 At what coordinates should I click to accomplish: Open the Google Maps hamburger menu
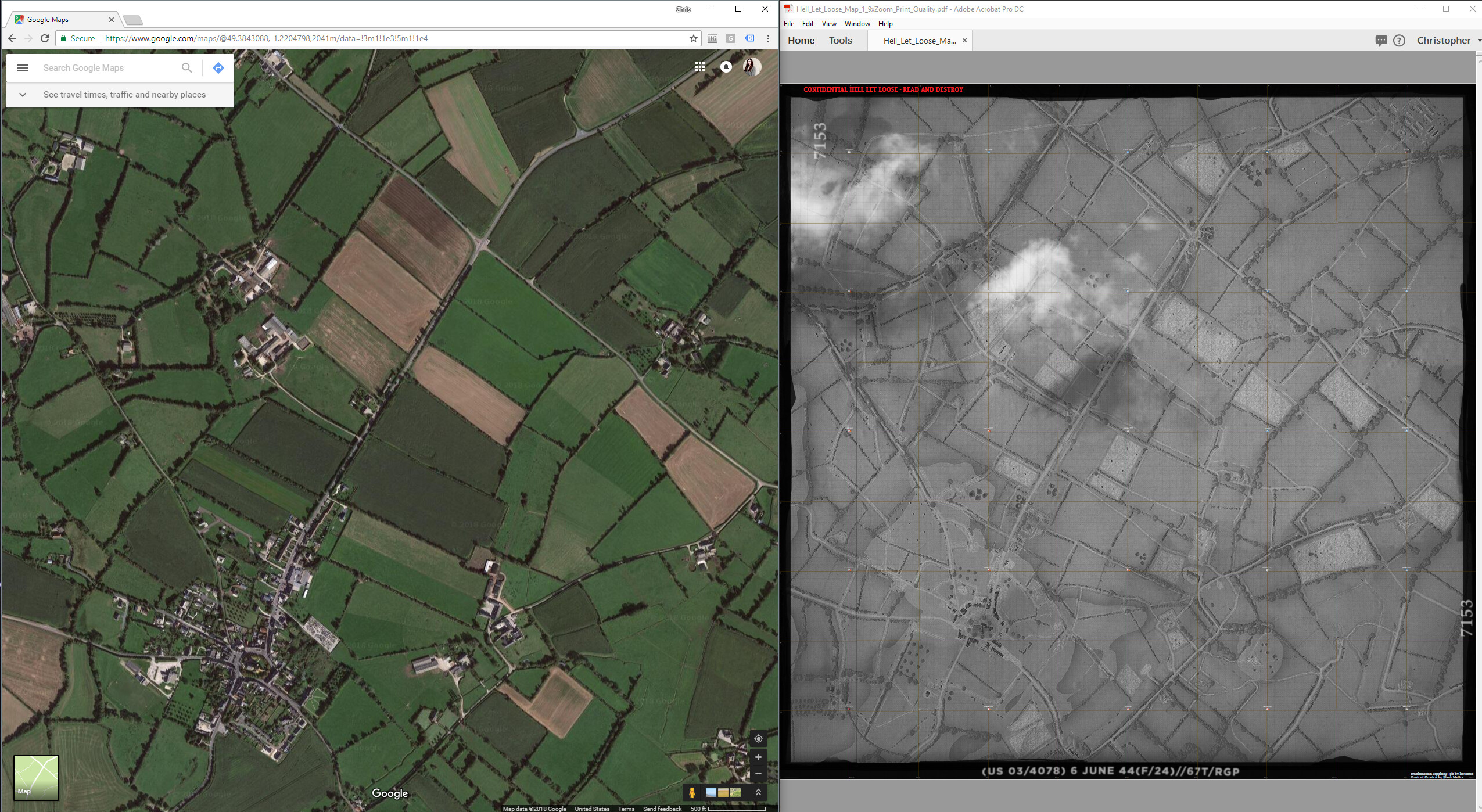click(x=23, y=68)
